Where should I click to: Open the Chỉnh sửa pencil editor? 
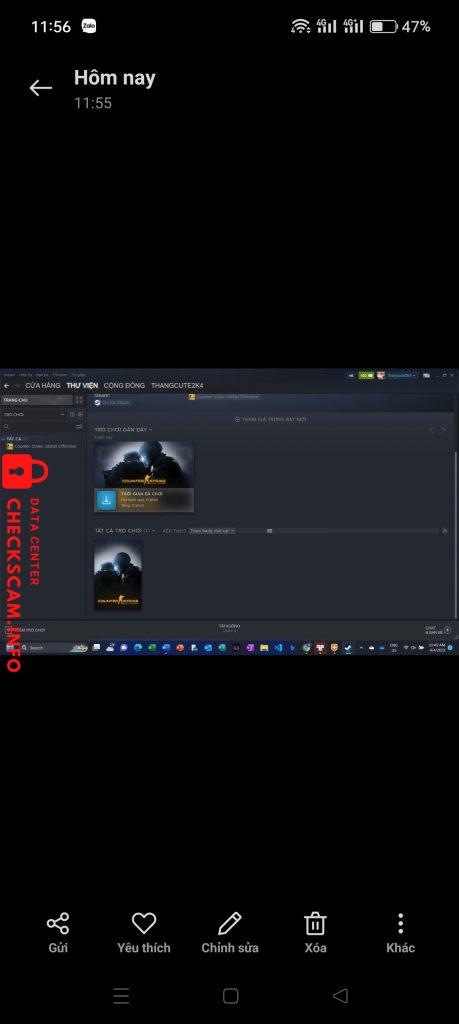pyautogui.click(x=230, y=933)
